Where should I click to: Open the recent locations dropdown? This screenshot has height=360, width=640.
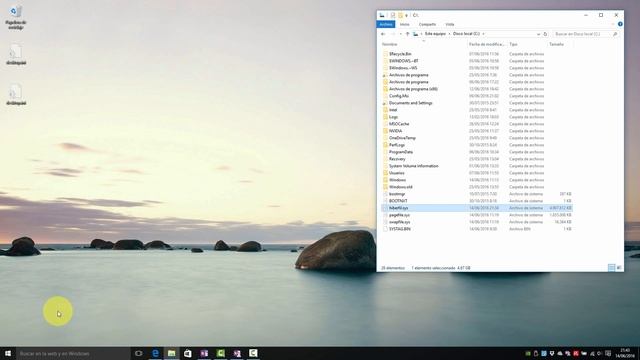[x=401, y=34]
